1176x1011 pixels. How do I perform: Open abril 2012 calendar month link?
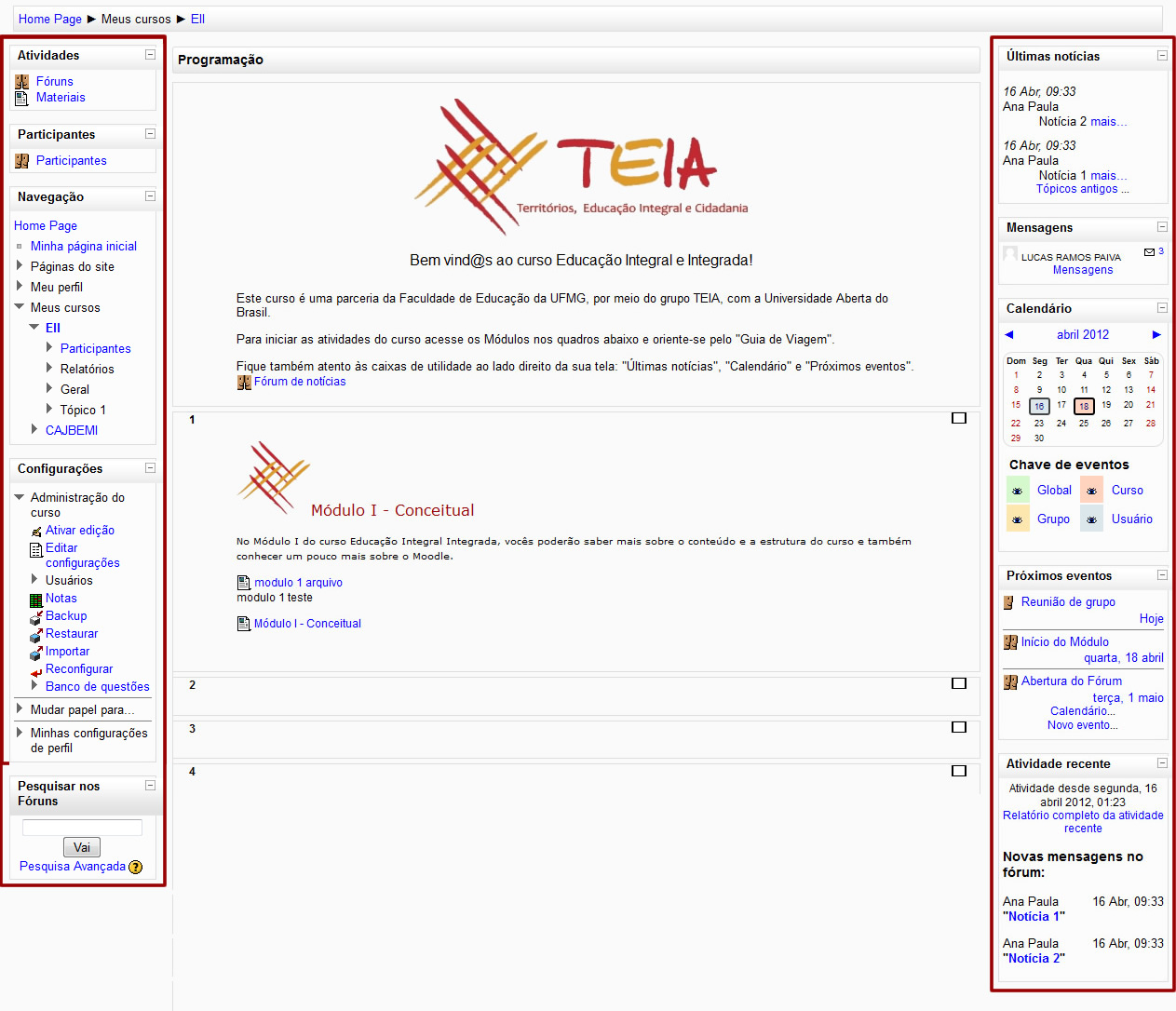pyautogui.click(x=1083, y=335)
